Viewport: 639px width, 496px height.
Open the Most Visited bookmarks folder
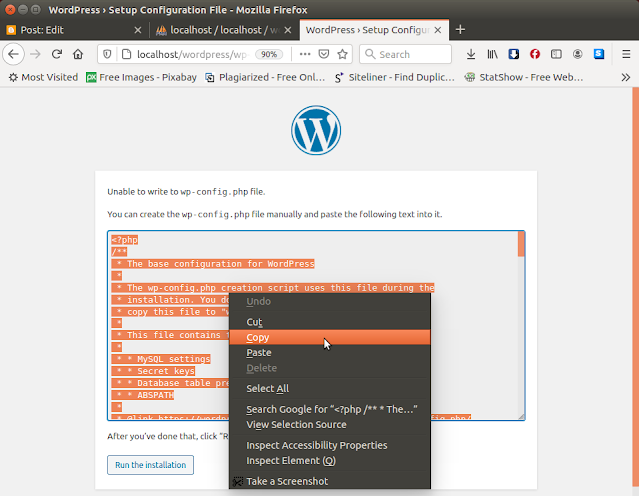click(43, 77)
